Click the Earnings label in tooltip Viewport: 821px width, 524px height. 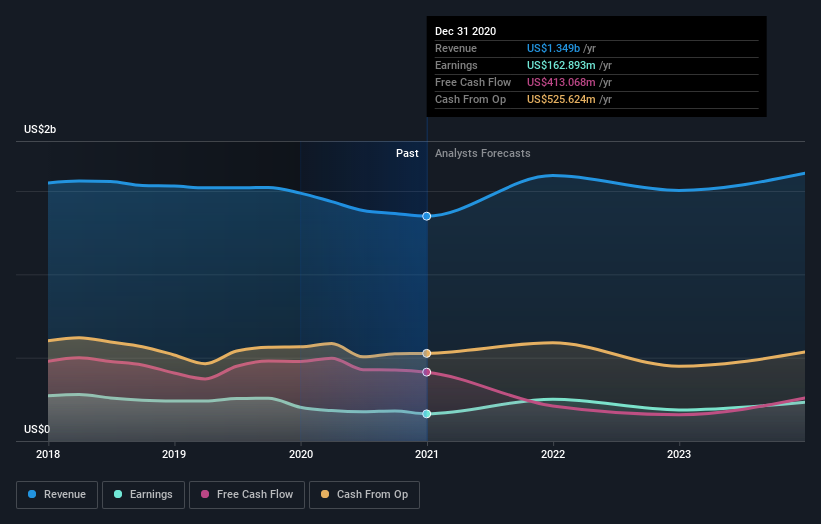[456, 65]
